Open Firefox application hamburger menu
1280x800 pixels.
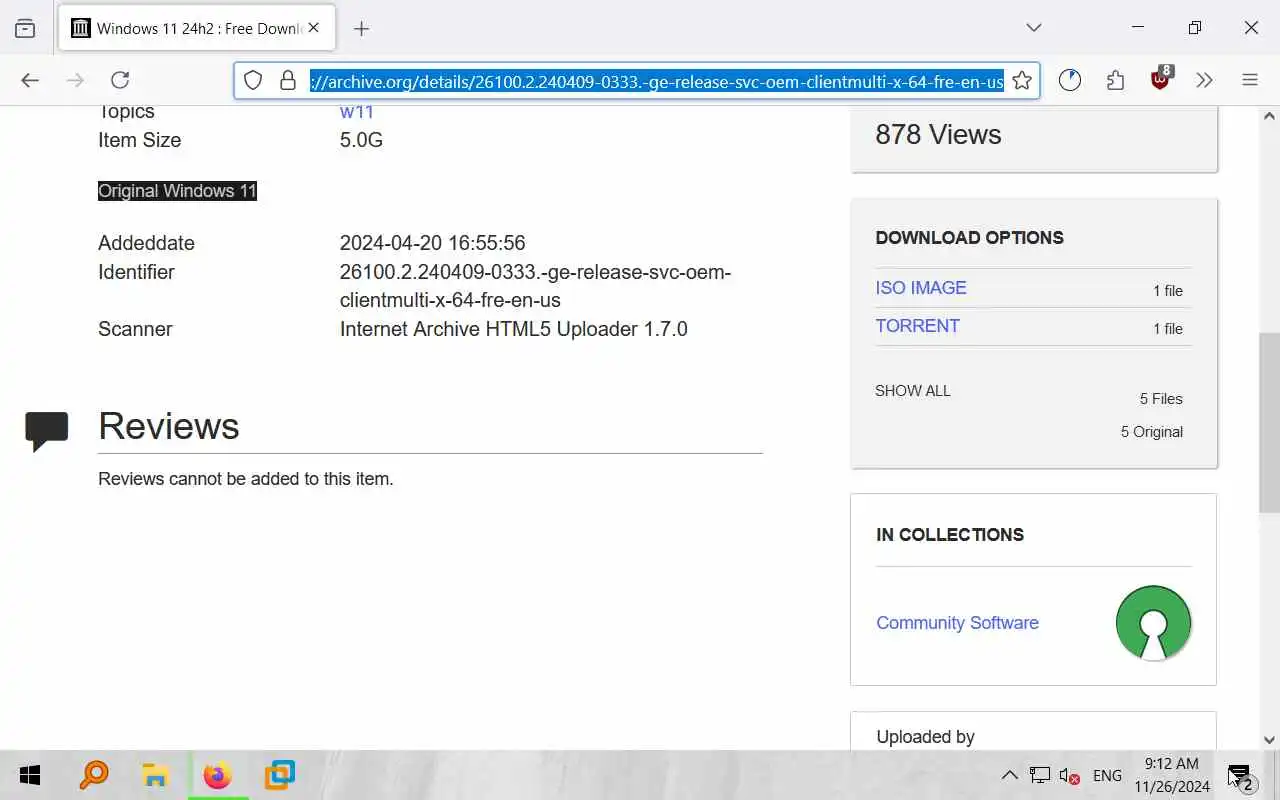coord(1250,80)
